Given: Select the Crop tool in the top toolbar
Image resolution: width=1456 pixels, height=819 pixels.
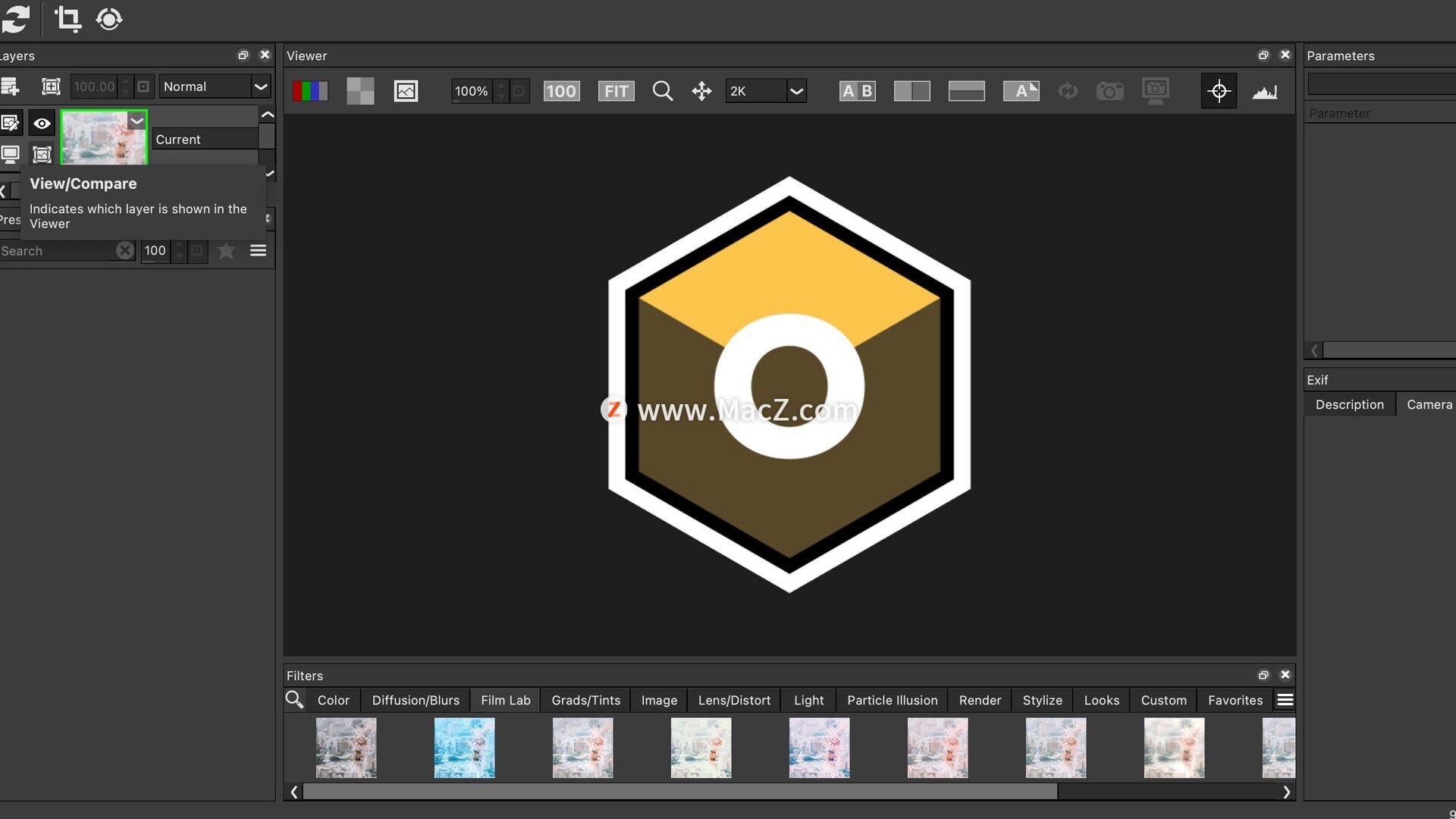Looking at the screenshot, I should tap(67, 19).
